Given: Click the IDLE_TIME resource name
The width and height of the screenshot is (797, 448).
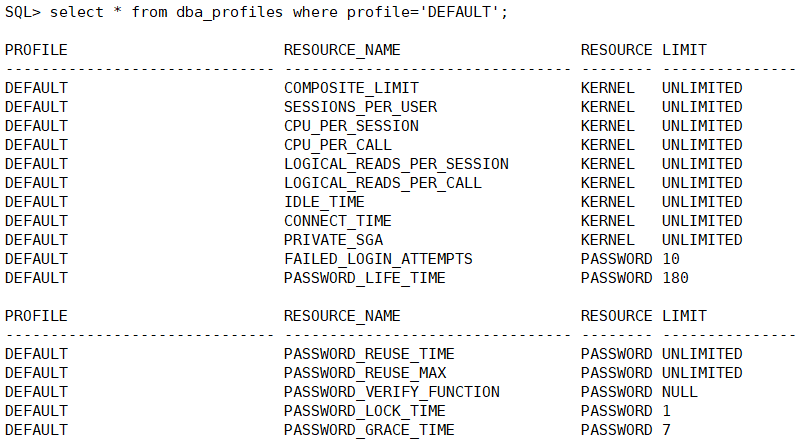Looking at the screenshot, I should (x=324, y=202).
